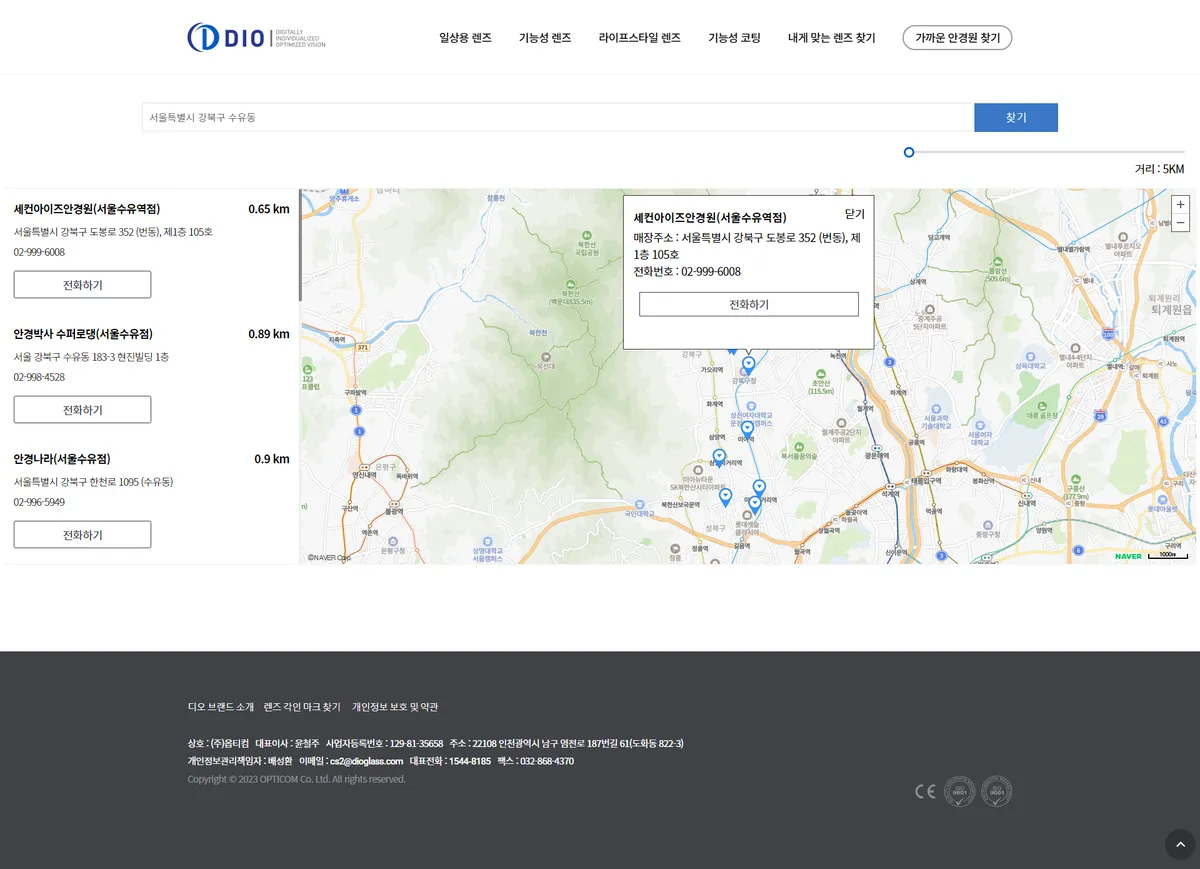
Task: Open the 라이프스타일 렌즈 menu
Action: pos(639,38)
